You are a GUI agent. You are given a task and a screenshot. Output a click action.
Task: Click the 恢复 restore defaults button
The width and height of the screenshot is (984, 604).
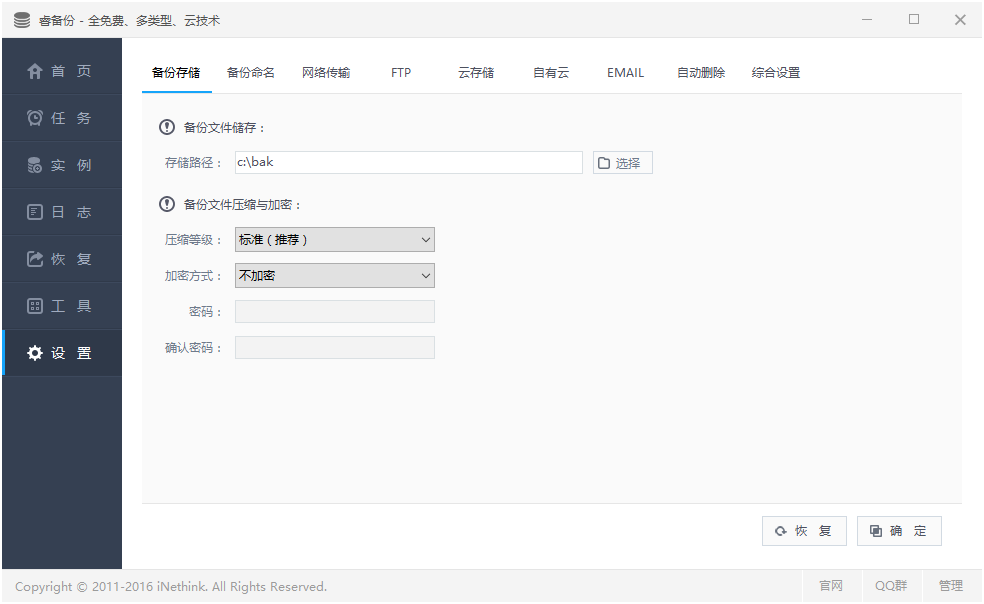(804, 530)
